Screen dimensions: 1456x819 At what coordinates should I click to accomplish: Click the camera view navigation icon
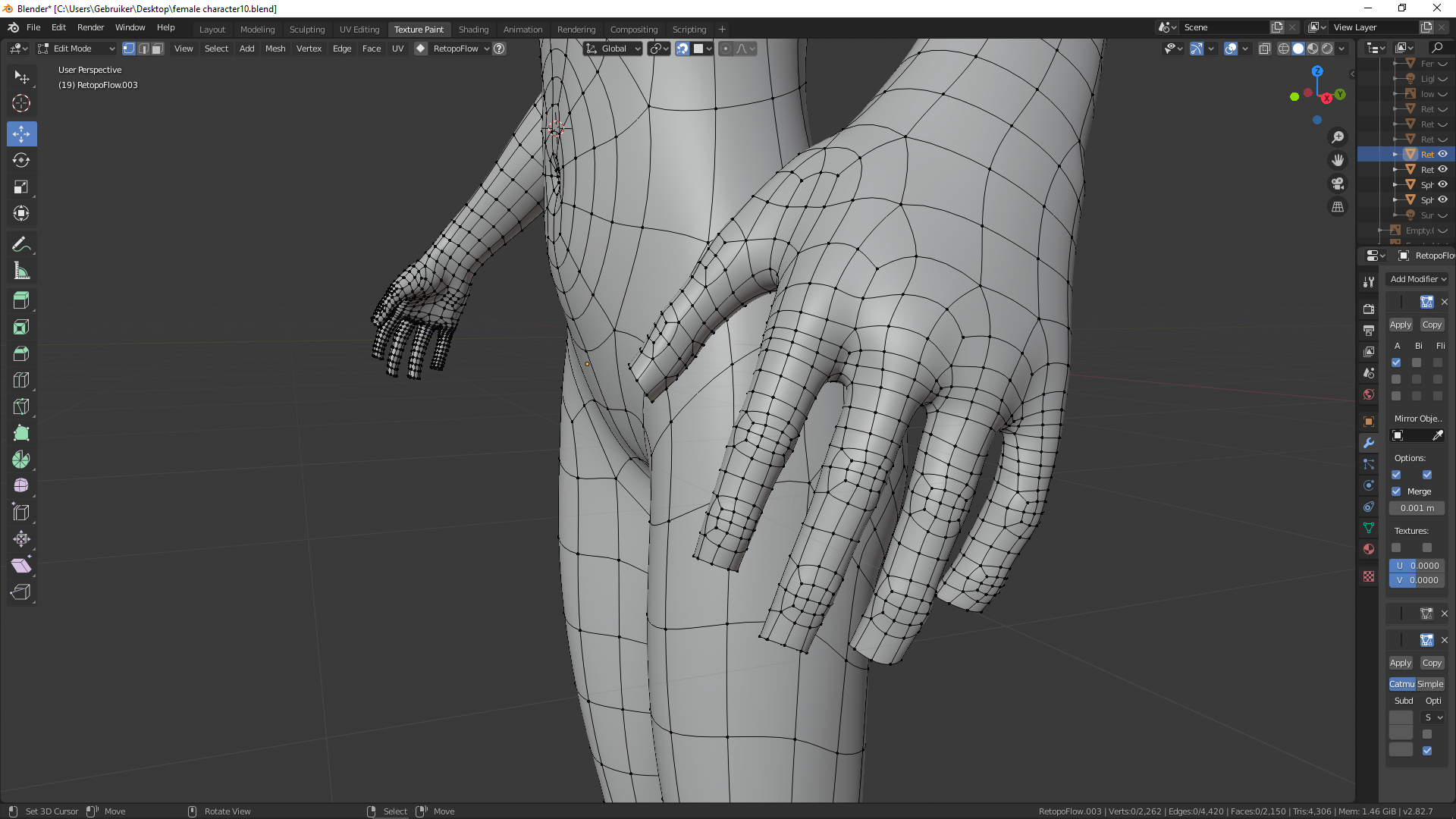(x=1338, y=184)
